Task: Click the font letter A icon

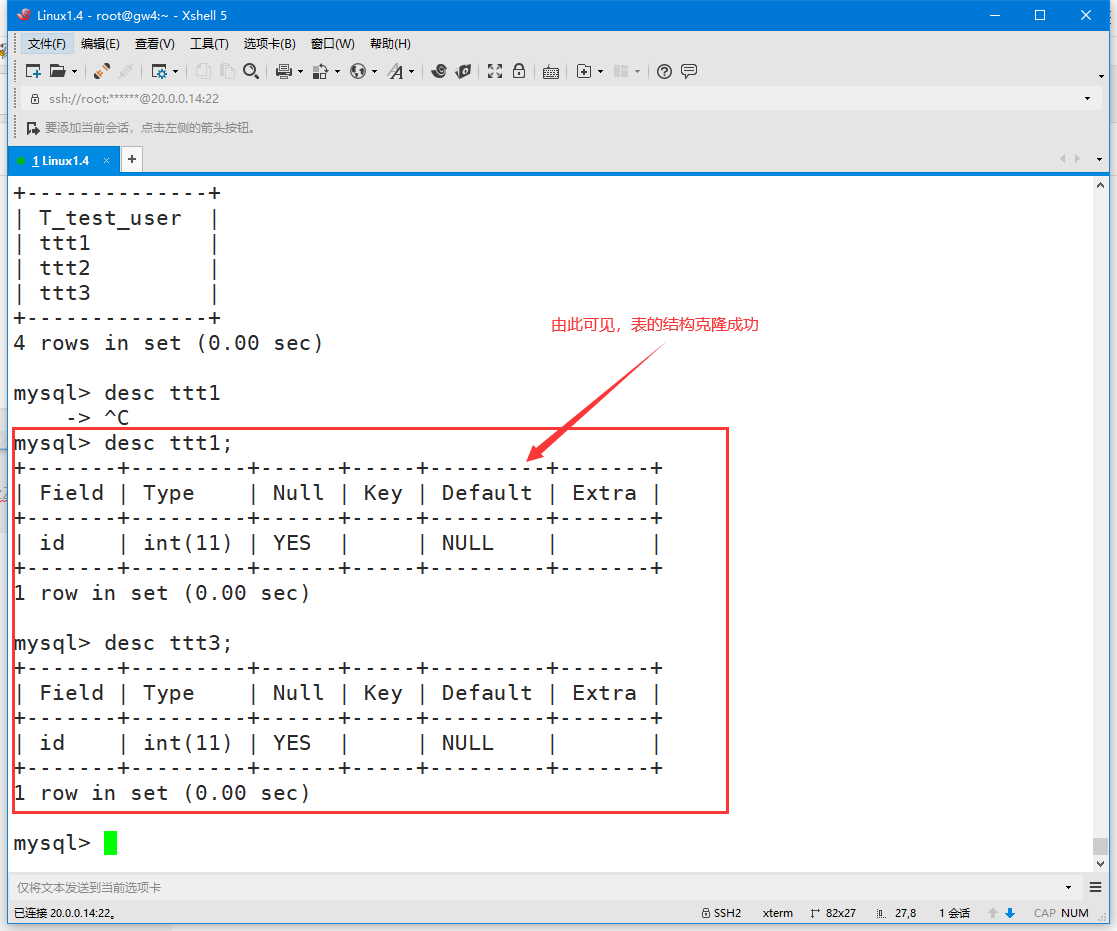Action: tap(395, 71)
